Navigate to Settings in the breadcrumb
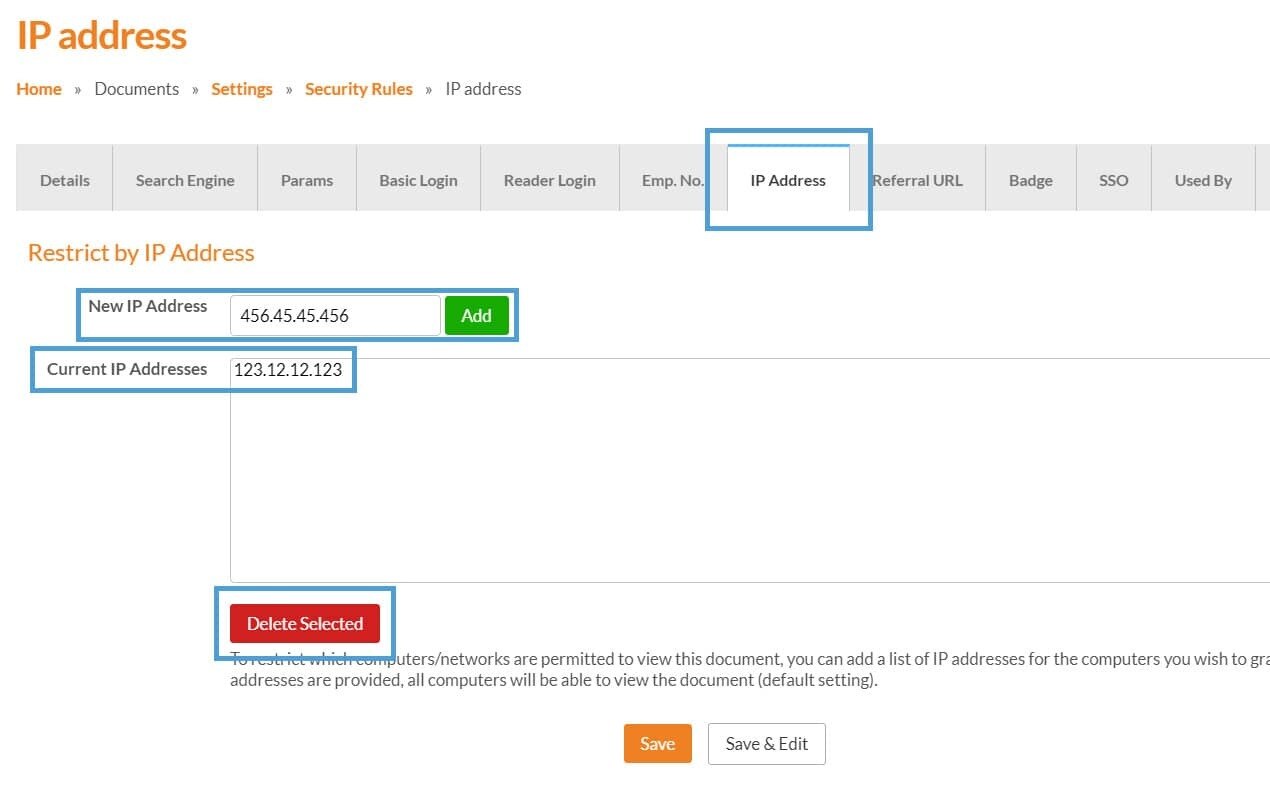1270x789 pixels. [x=242, y=89]
